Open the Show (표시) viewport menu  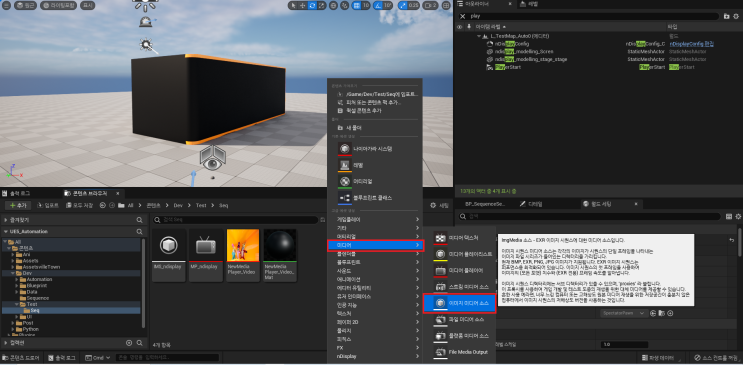pyautogui.click(x=88, y=5)
